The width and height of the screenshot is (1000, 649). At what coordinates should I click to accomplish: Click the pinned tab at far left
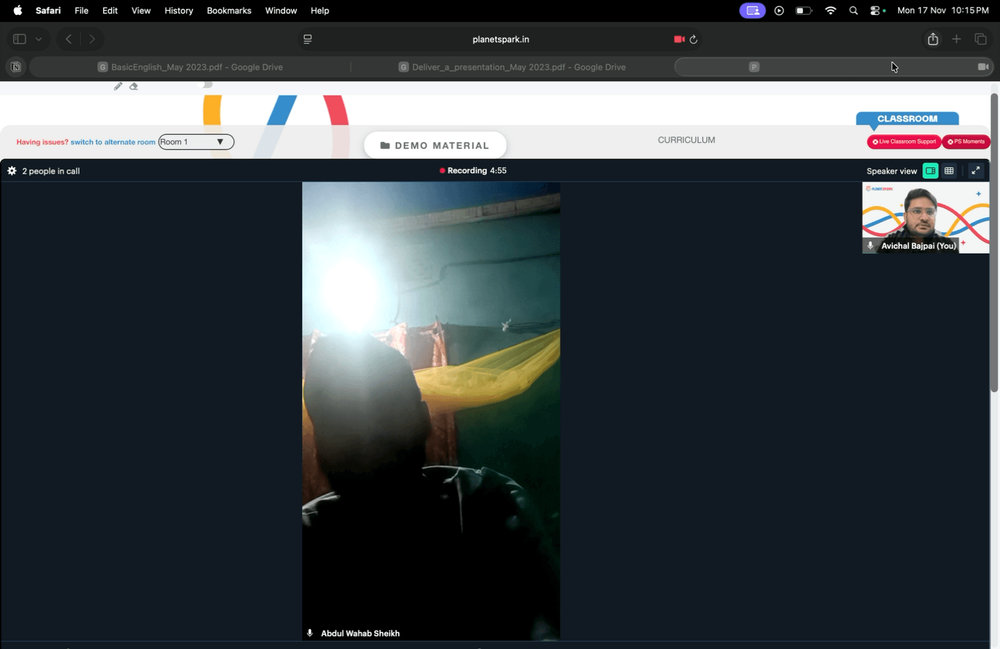tap(15, 66)
